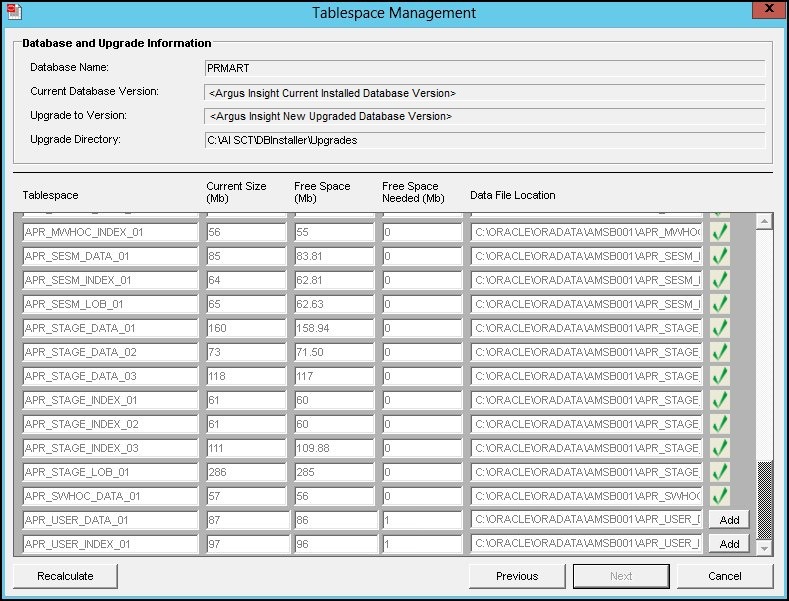Image resolution: width=789 pixels, height=601 pixels.
Task: Click current size 286 for APR_STAGE_LOB_01
Action: (x=247, y=472)
